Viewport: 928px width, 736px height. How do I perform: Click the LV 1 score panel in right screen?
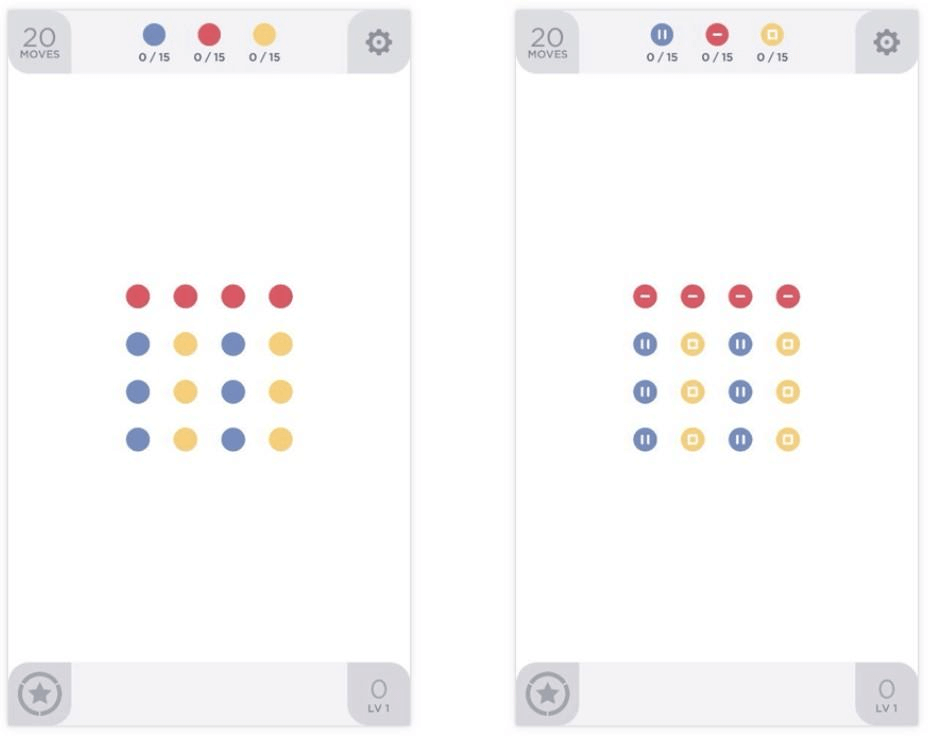pos(887,695)
